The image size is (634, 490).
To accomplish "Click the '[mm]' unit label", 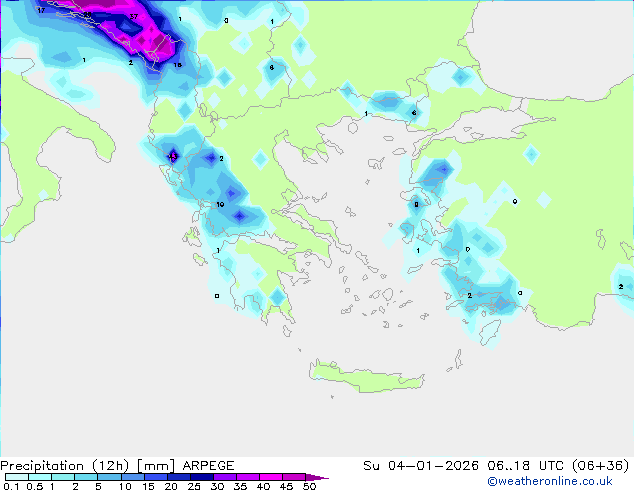I will (x=156, y=466).
